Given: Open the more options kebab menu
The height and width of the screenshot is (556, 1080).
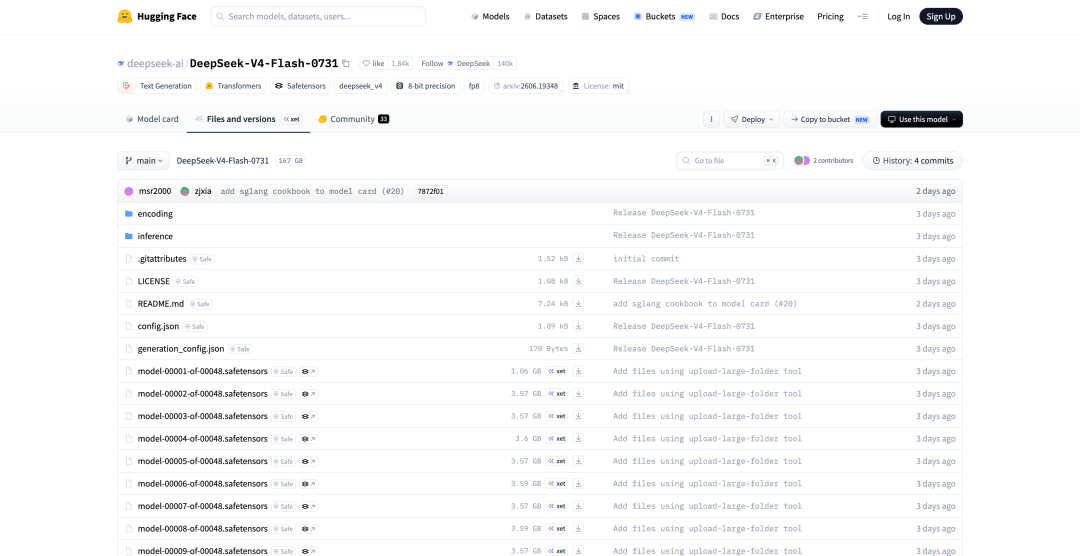Looking at the screenshot, I should pos(712,119).
